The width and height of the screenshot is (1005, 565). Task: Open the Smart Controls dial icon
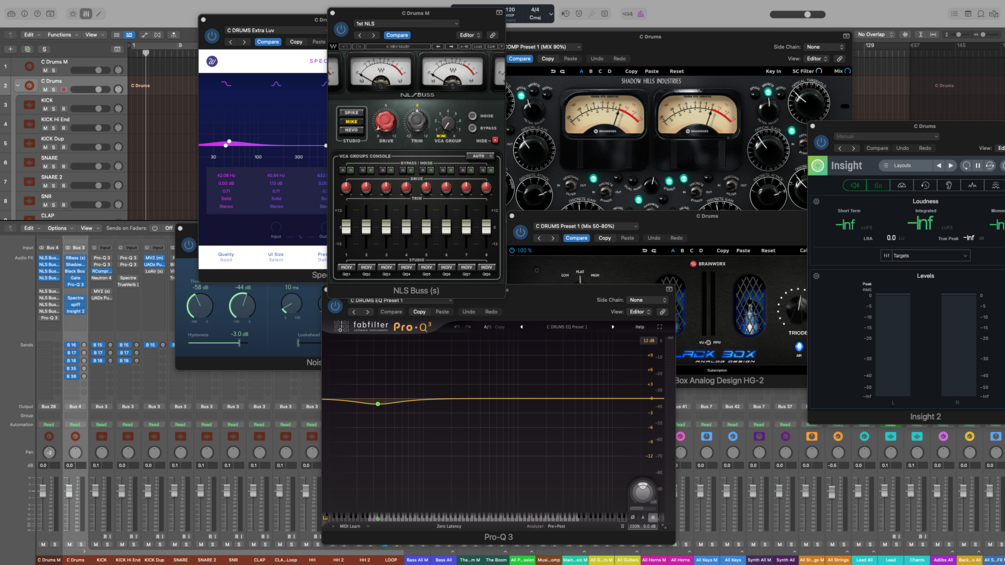pyautogui.click(x=72, y=13)
